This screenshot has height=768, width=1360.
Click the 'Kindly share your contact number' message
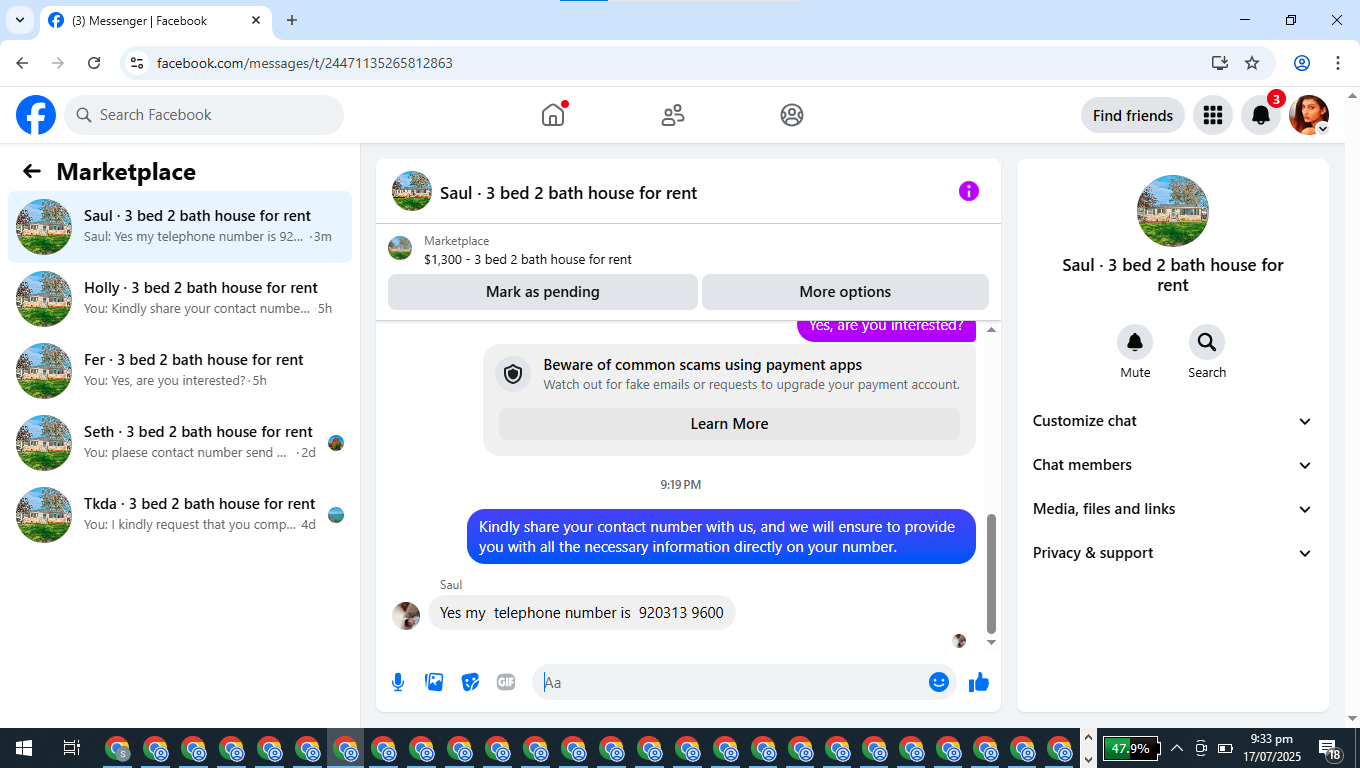[721, 537]
